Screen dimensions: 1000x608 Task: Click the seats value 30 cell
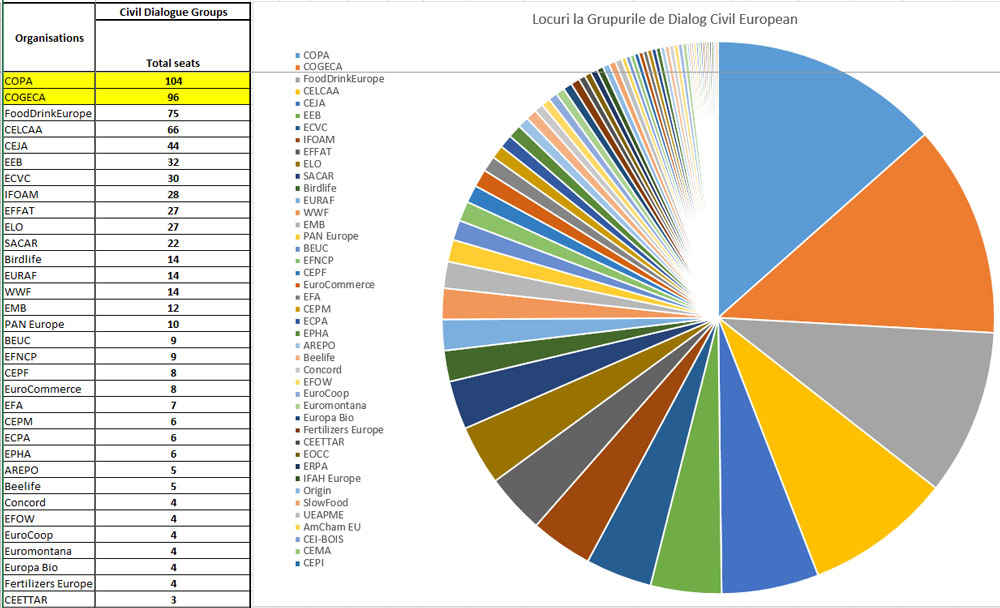coord(173,178)
